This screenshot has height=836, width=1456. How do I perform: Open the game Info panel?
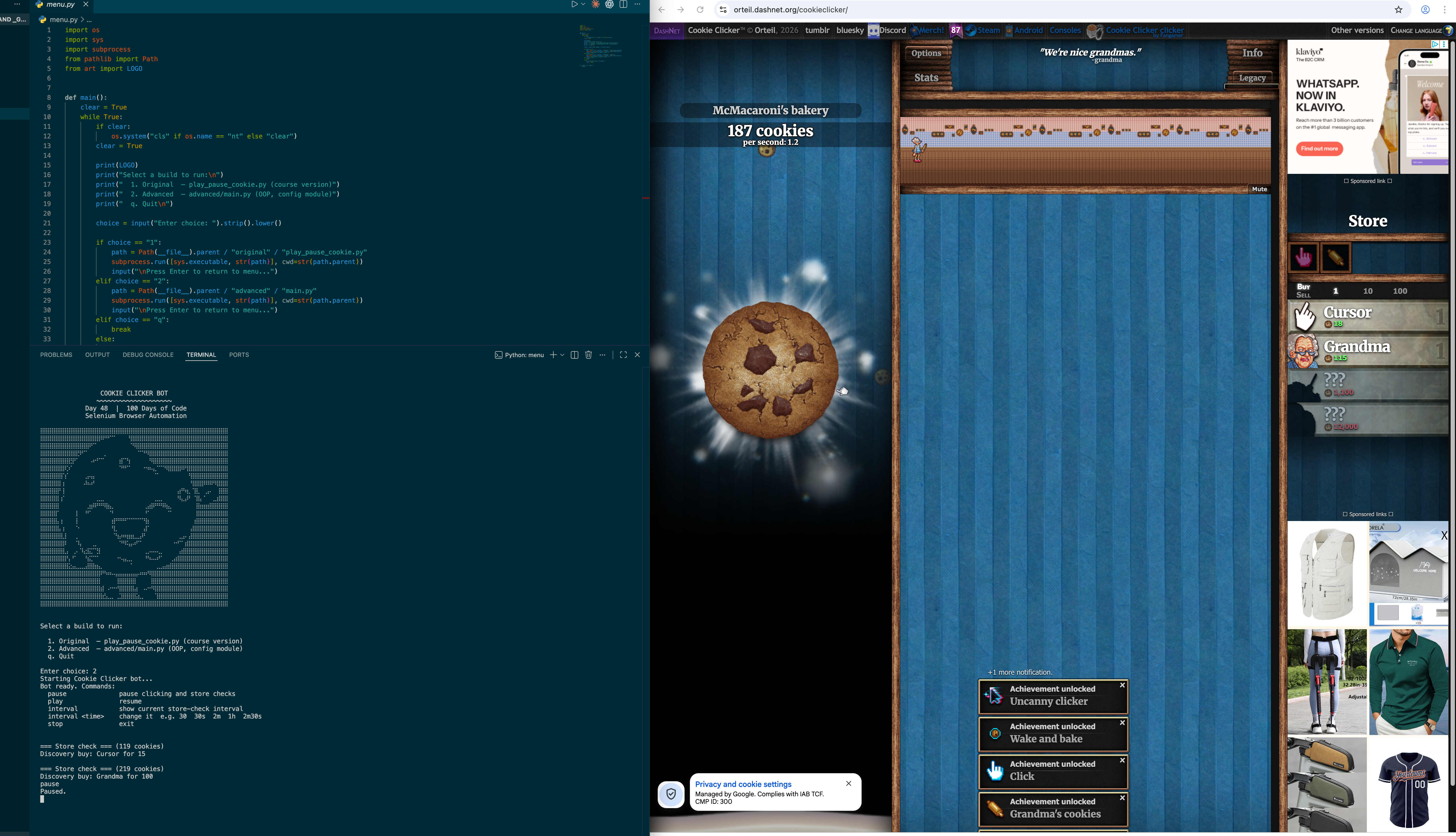coord(1252,53)
